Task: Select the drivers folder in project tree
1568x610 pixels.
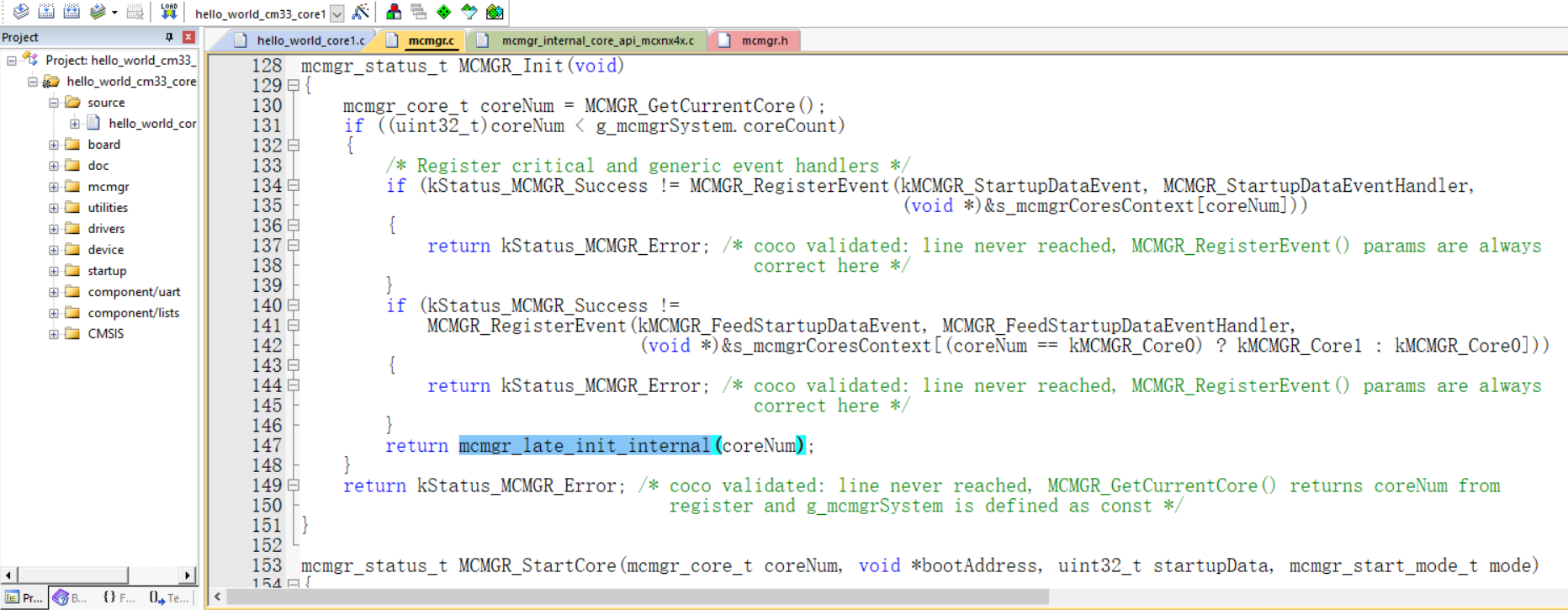Action: (x=106, y=229)
